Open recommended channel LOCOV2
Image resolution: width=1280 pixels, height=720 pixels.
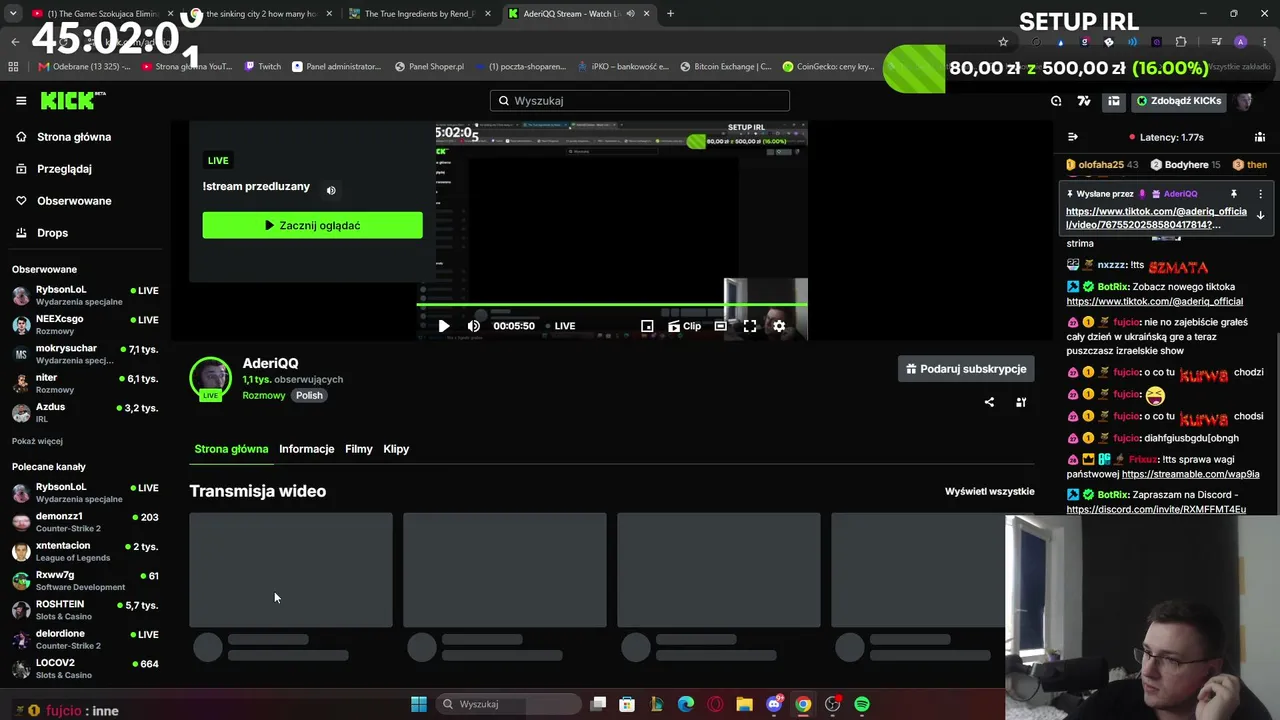point(85,668)
